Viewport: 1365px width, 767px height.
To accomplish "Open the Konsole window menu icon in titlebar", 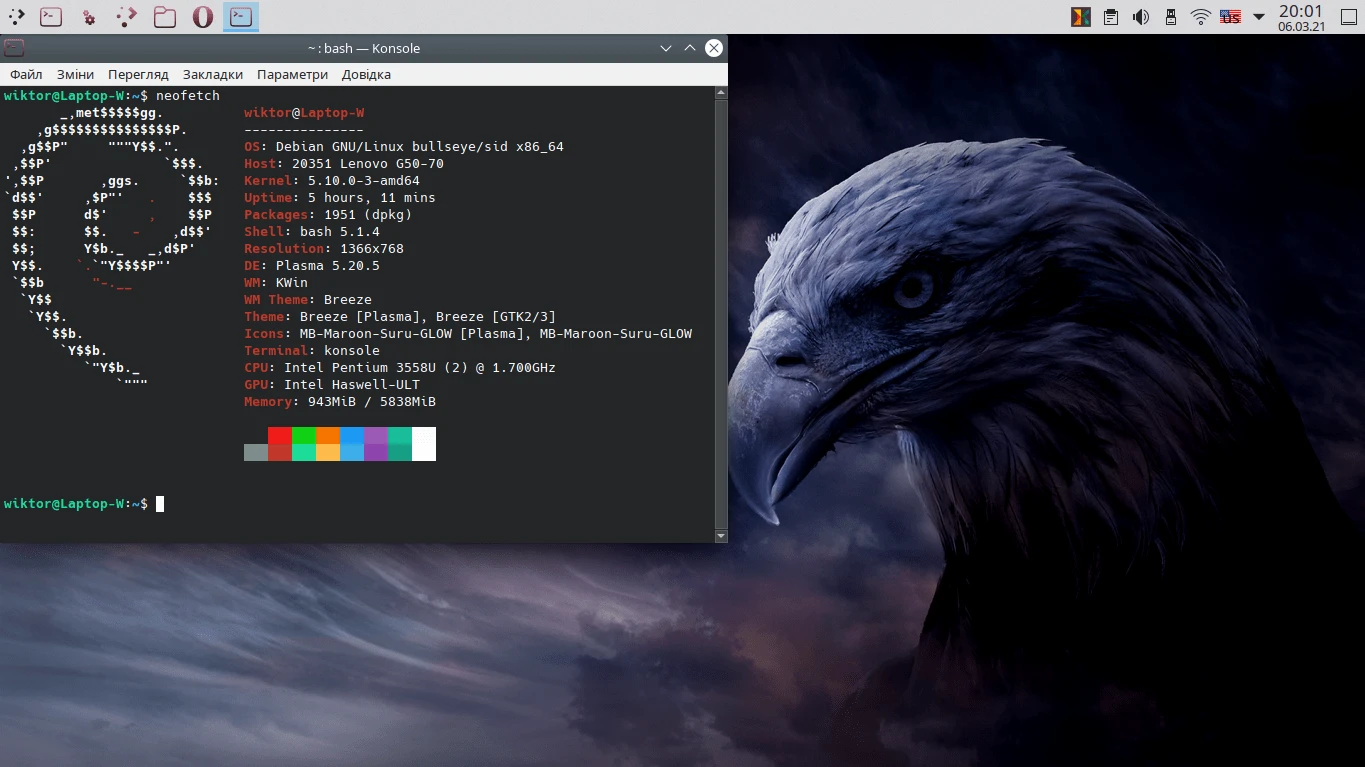I will tap(14, 48).
